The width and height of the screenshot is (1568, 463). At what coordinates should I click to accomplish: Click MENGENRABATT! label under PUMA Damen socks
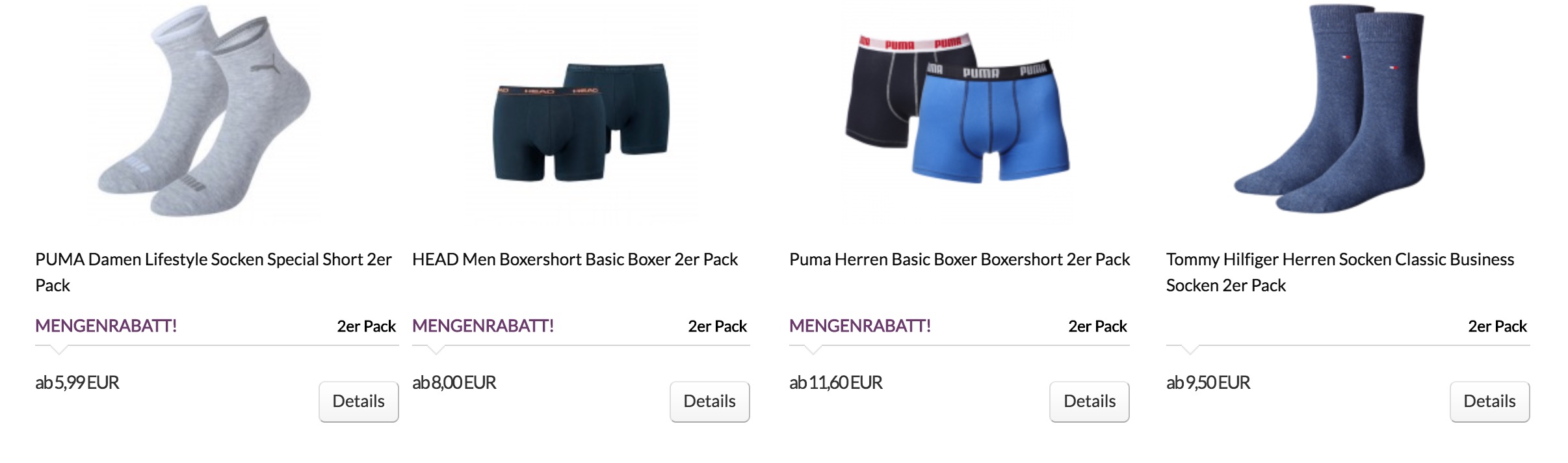[x=106, y=326]
